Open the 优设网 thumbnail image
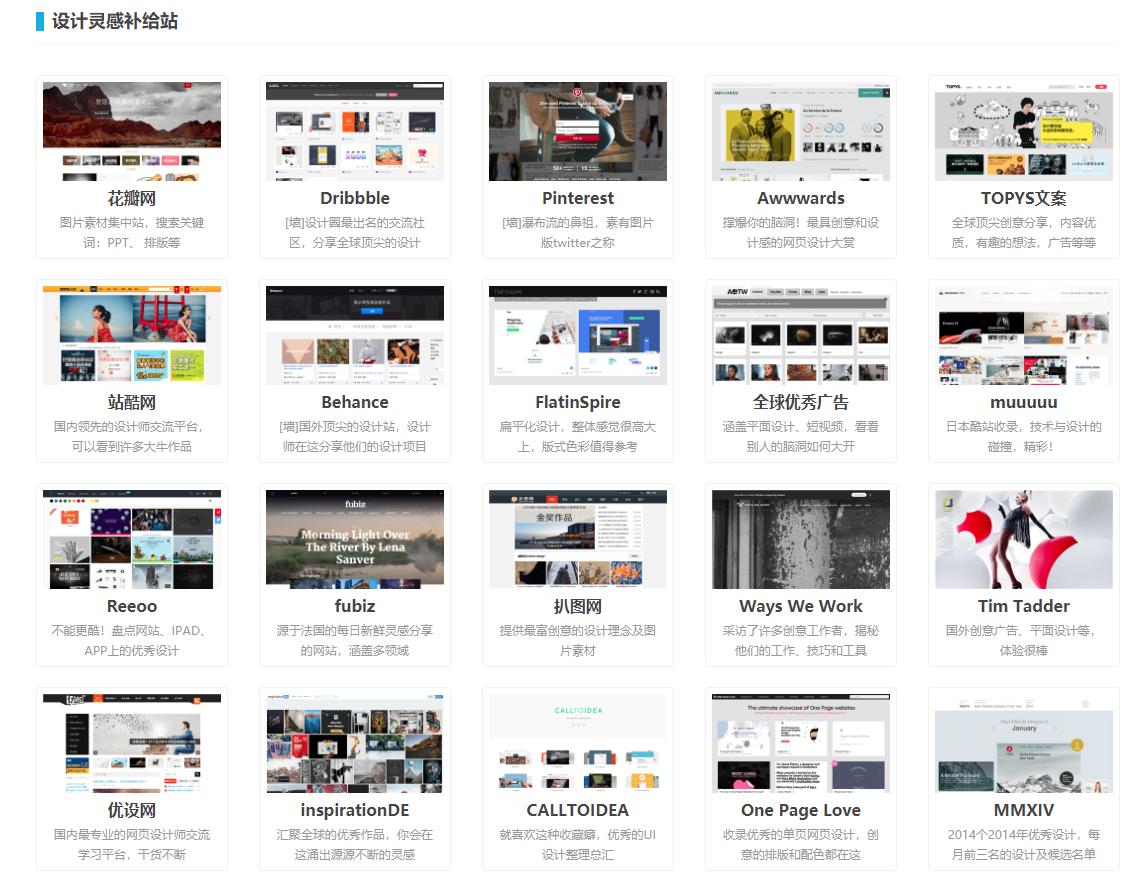 132,744
